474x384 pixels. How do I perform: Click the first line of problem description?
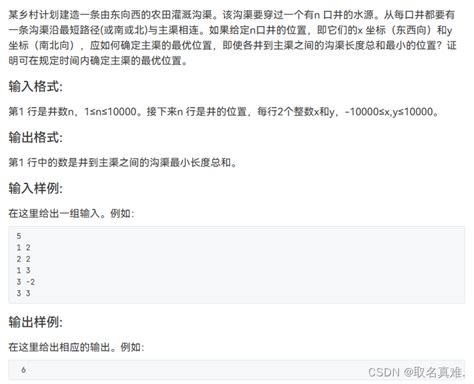[x=232, y=15]
